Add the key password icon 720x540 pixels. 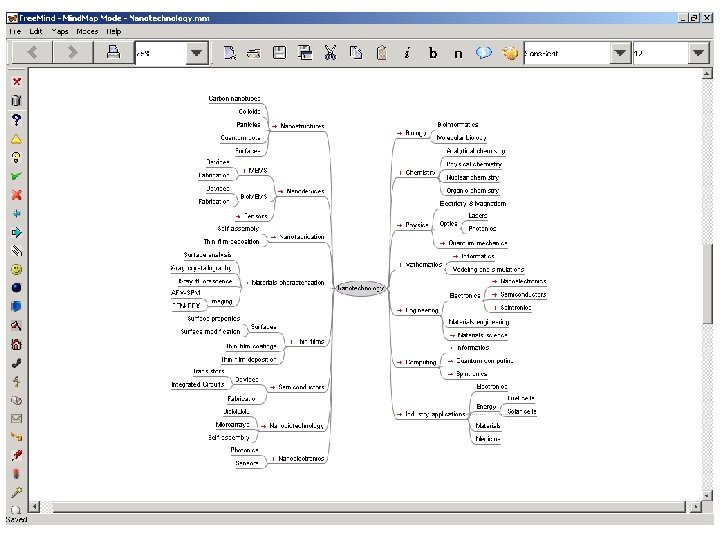(17, 437)
